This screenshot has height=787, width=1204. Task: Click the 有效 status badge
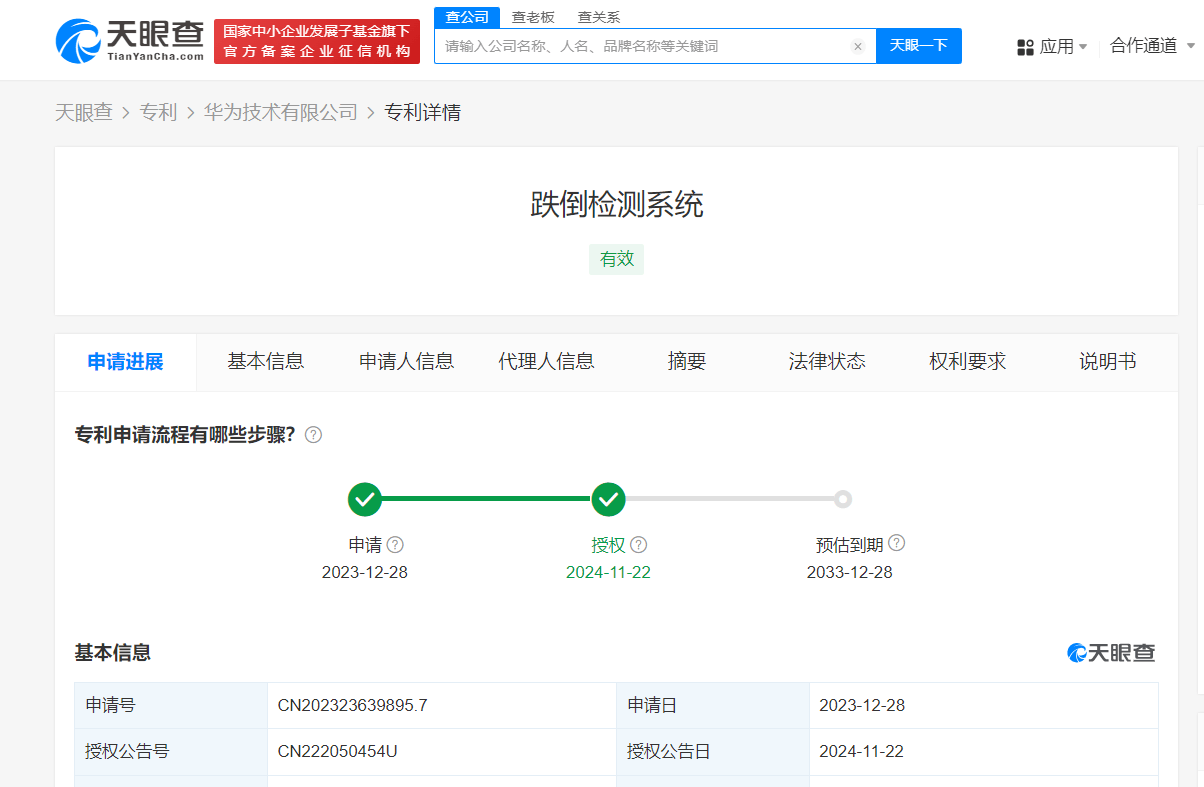pos(617,259)
